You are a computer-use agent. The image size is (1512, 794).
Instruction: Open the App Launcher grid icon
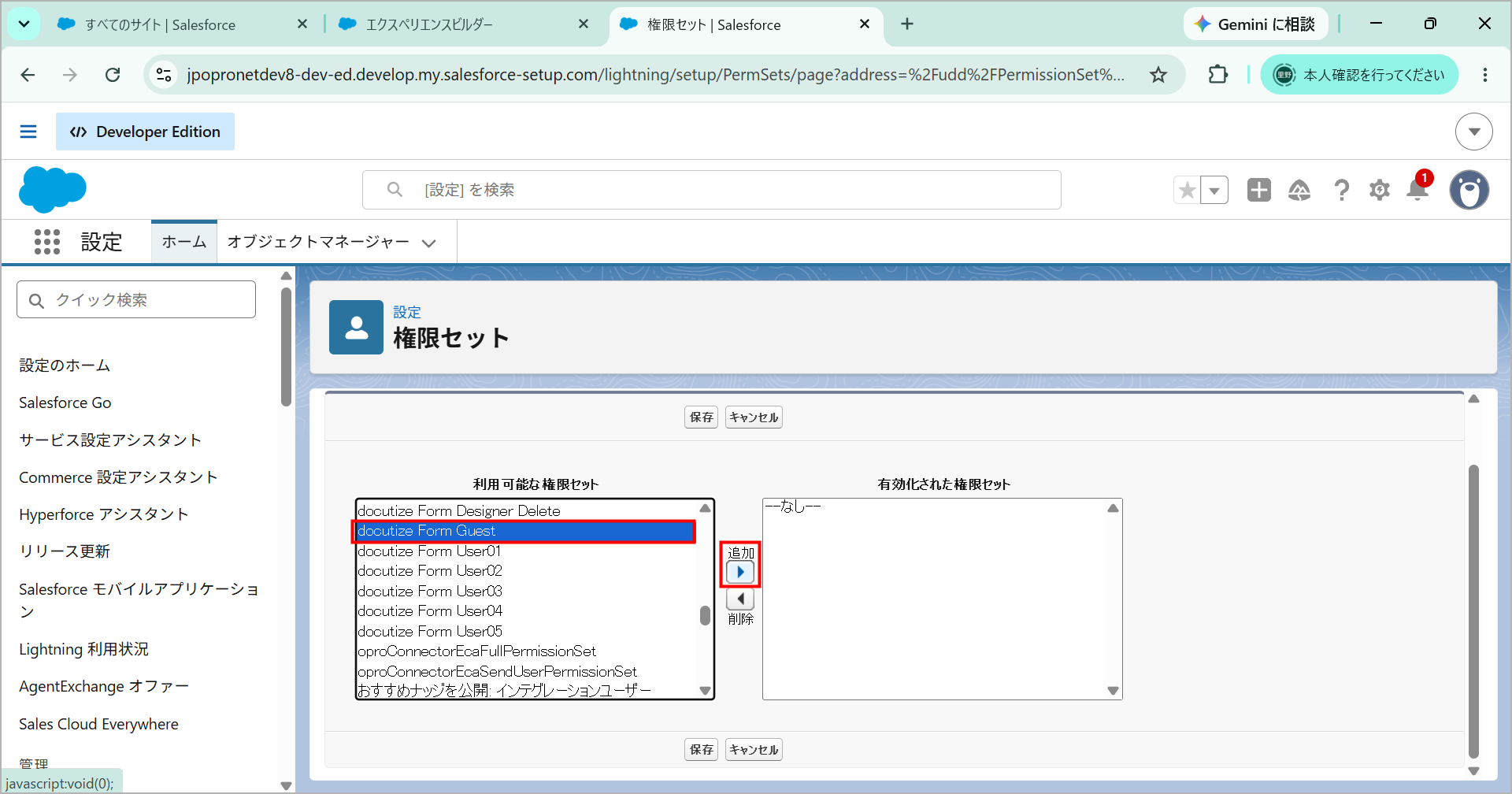pos(47,242)
